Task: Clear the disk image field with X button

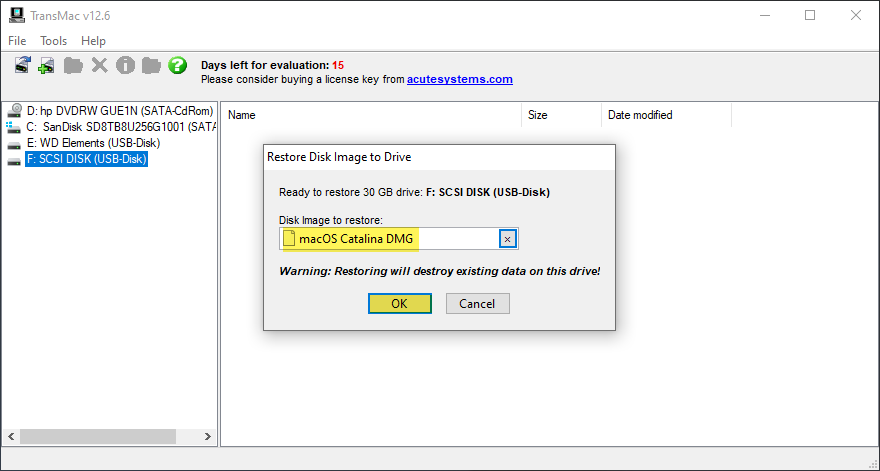Action: (x=507, y=239)
